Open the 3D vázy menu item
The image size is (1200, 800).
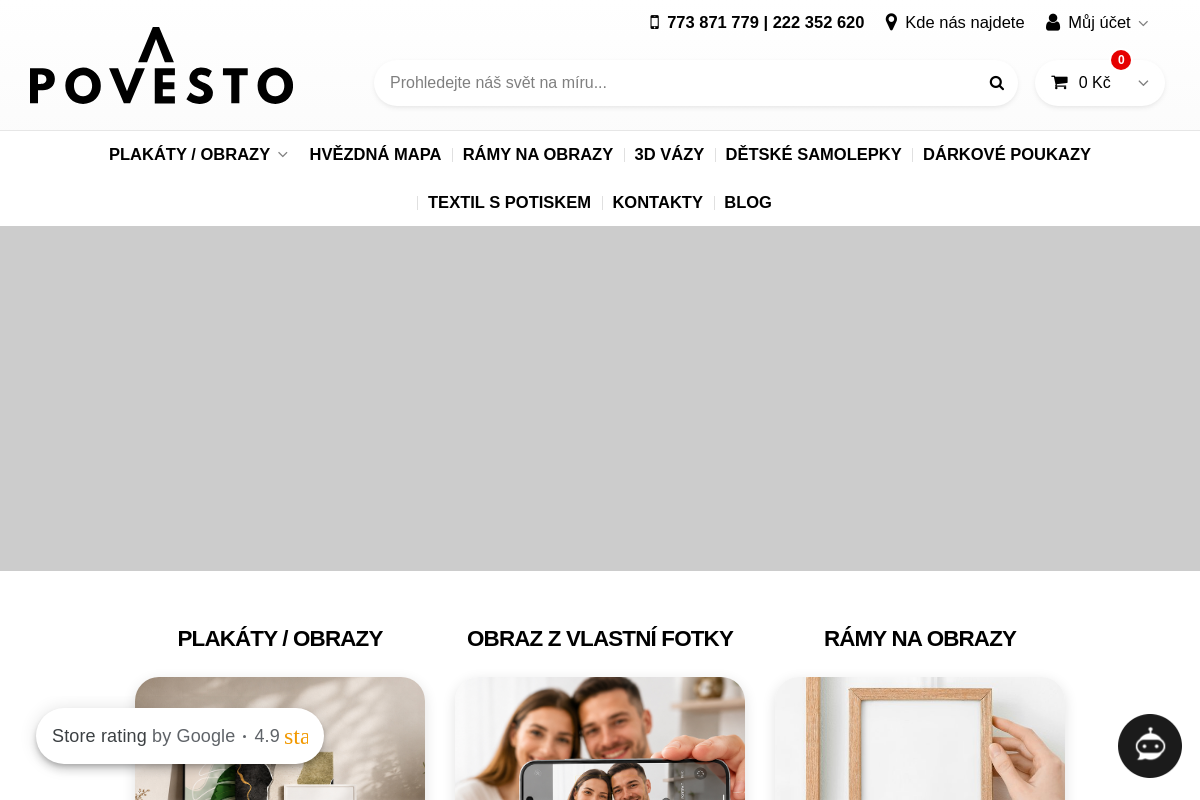tap(669, 155)
